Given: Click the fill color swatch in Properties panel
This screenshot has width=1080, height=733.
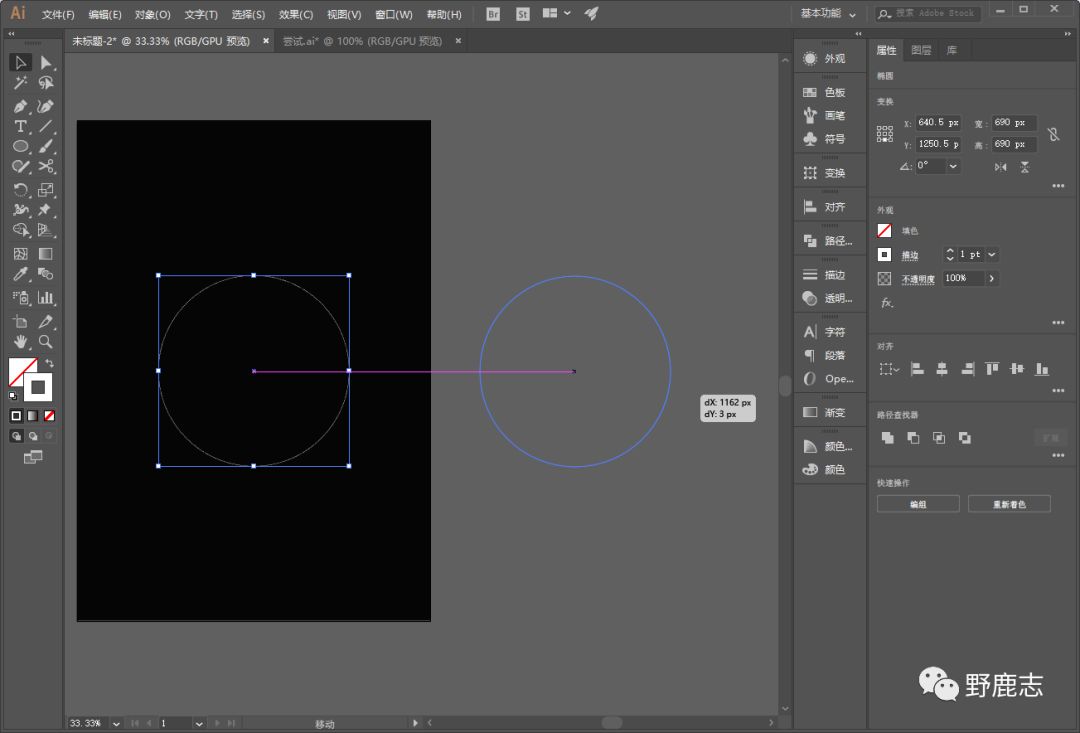Looking at the screenshot, I should coord(884,231).
